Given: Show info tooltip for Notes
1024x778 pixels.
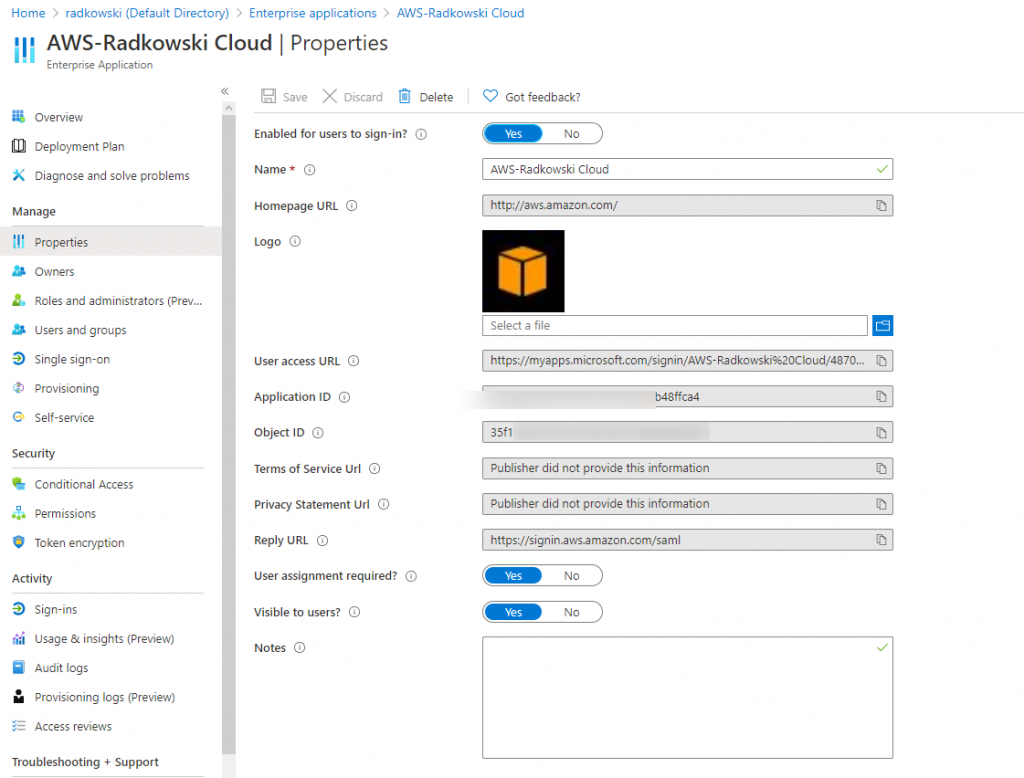Looking at the screenshot, I should [x=299, y=648].
